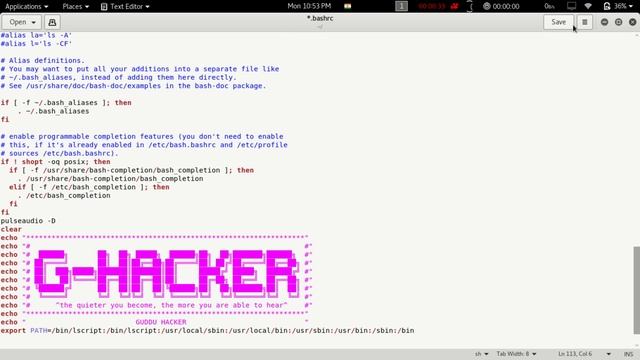Viewport: 640px width, 360px height.
Task: Click the 00:00:00 timer indicator
Action: pos(501,6)
